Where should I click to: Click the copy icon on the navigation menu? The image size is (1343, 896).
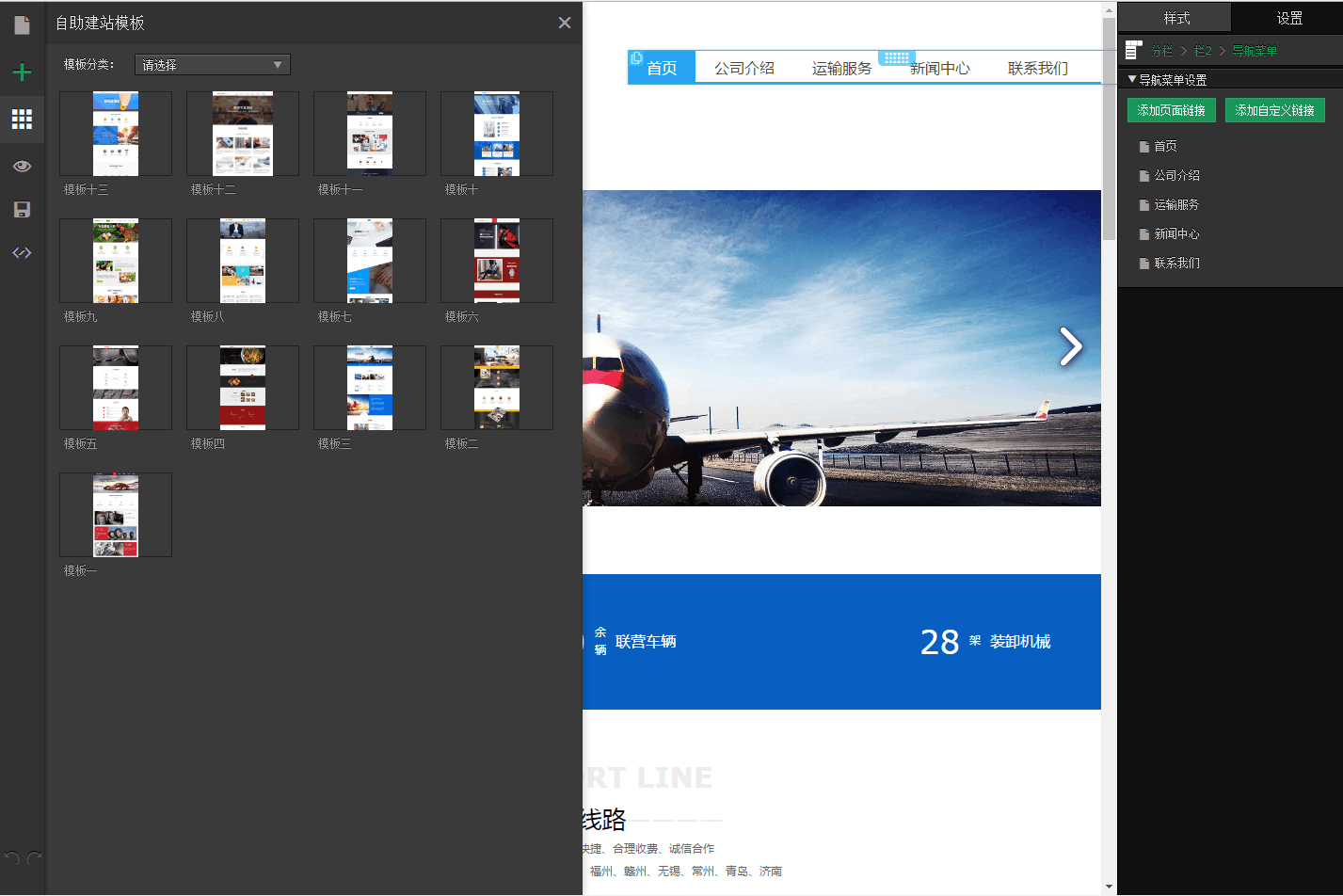click(x=637, y=58)
